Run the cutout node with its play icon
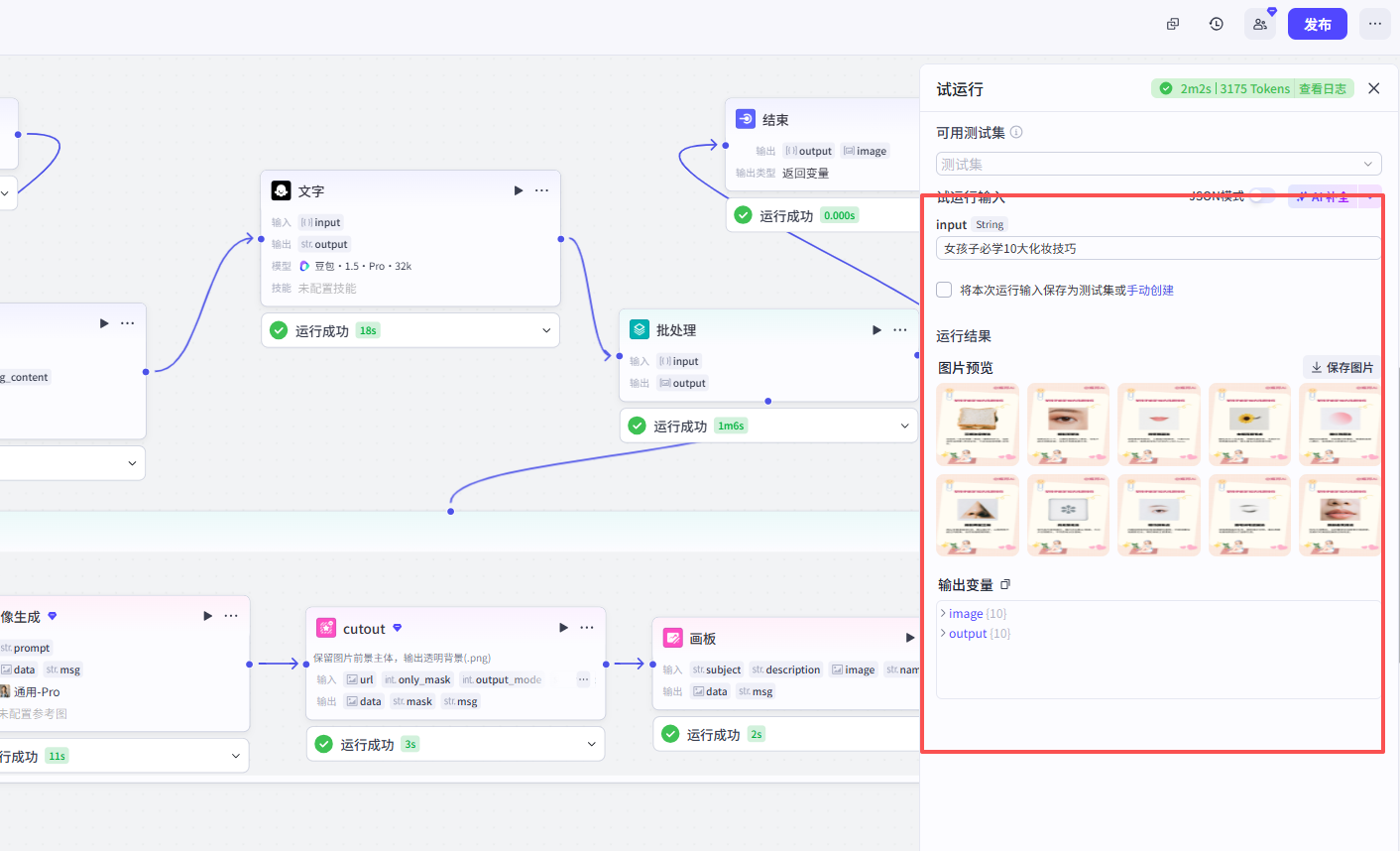Screen dimensions: 1400x851 [563, 628]
